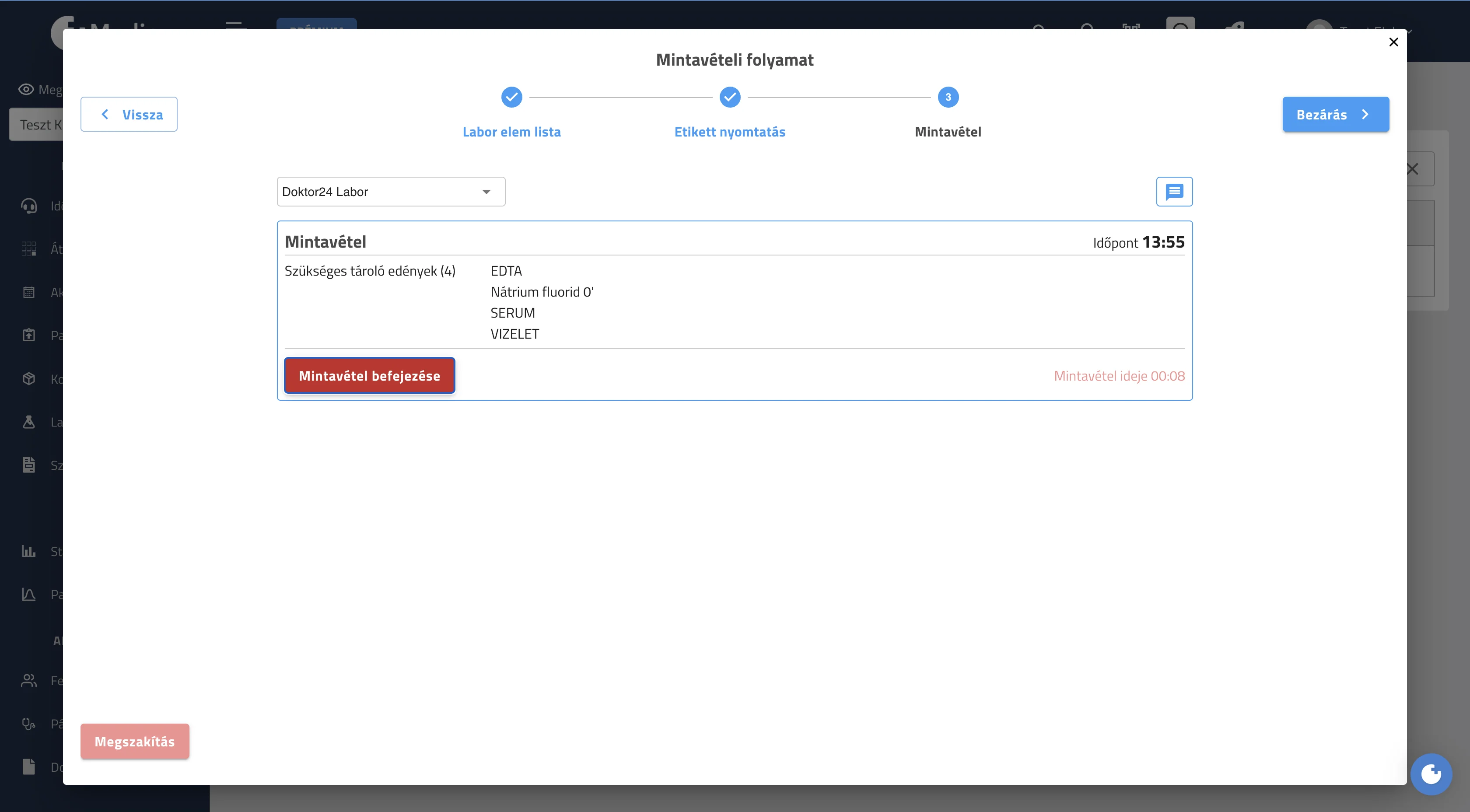Click the VIZELET container entry
Viewport: 1470px width, 812px height.
tap(515, 334)
